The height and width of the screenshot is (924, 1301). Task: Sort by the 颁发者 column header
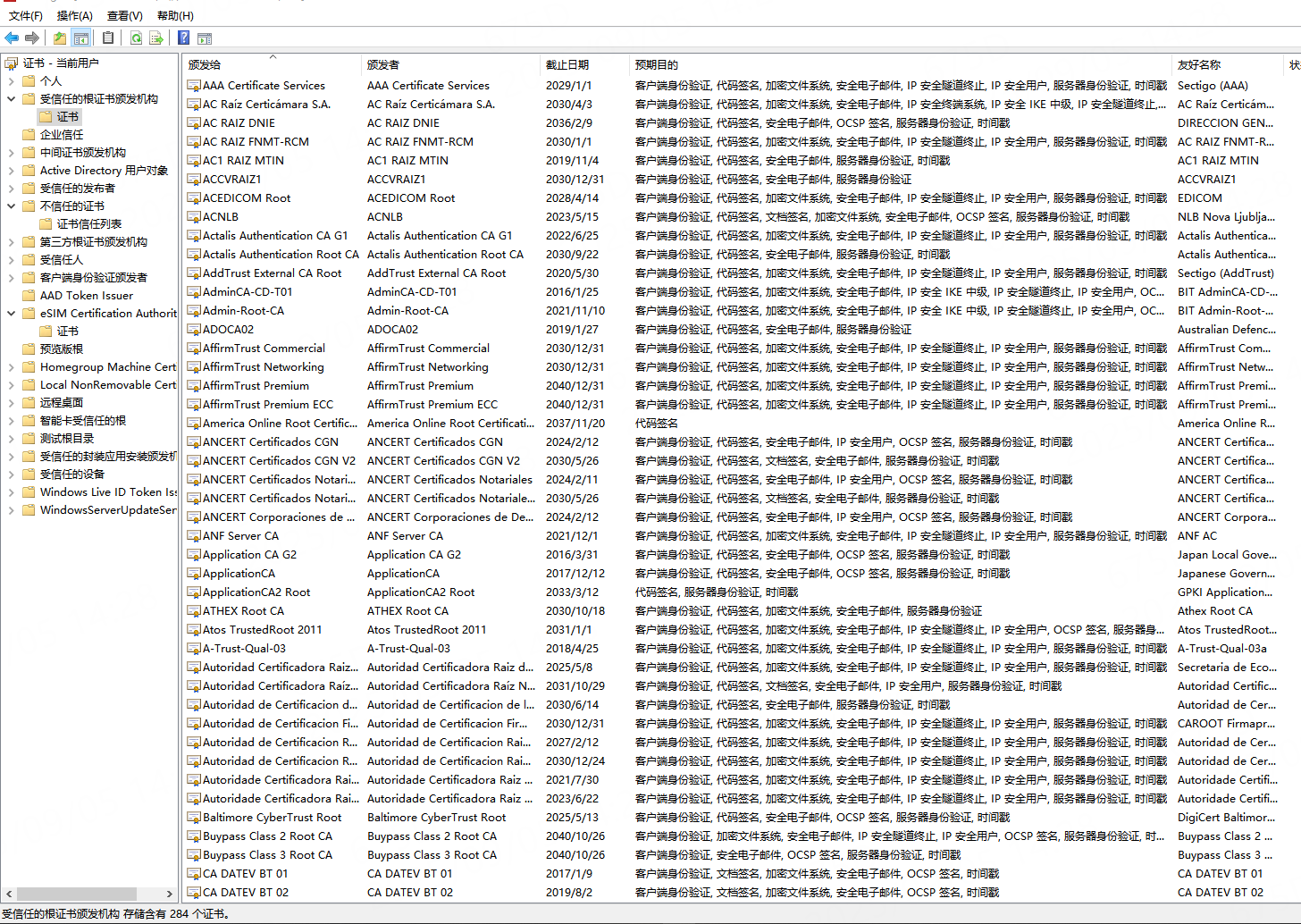pos(450,64)
